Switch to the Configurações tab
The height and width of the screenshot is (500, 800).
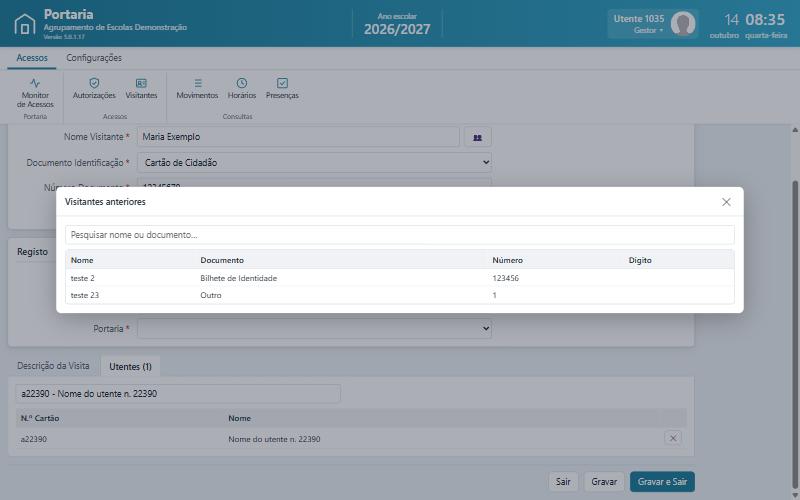click(x=94, y=58)
